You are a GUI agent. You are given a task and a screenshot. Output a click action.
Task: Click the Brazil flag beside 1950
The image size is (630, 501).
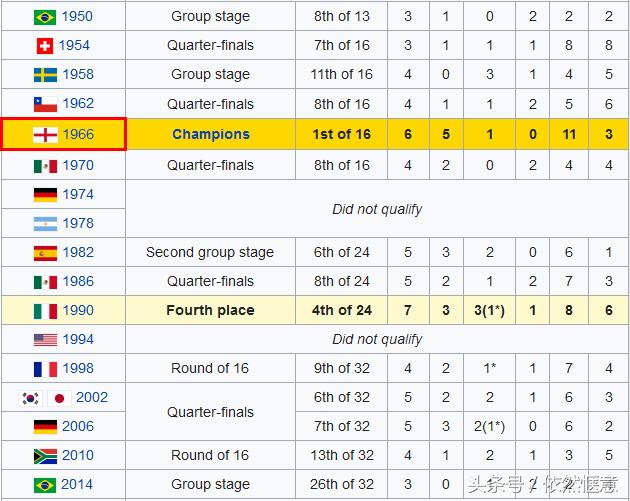44,17
